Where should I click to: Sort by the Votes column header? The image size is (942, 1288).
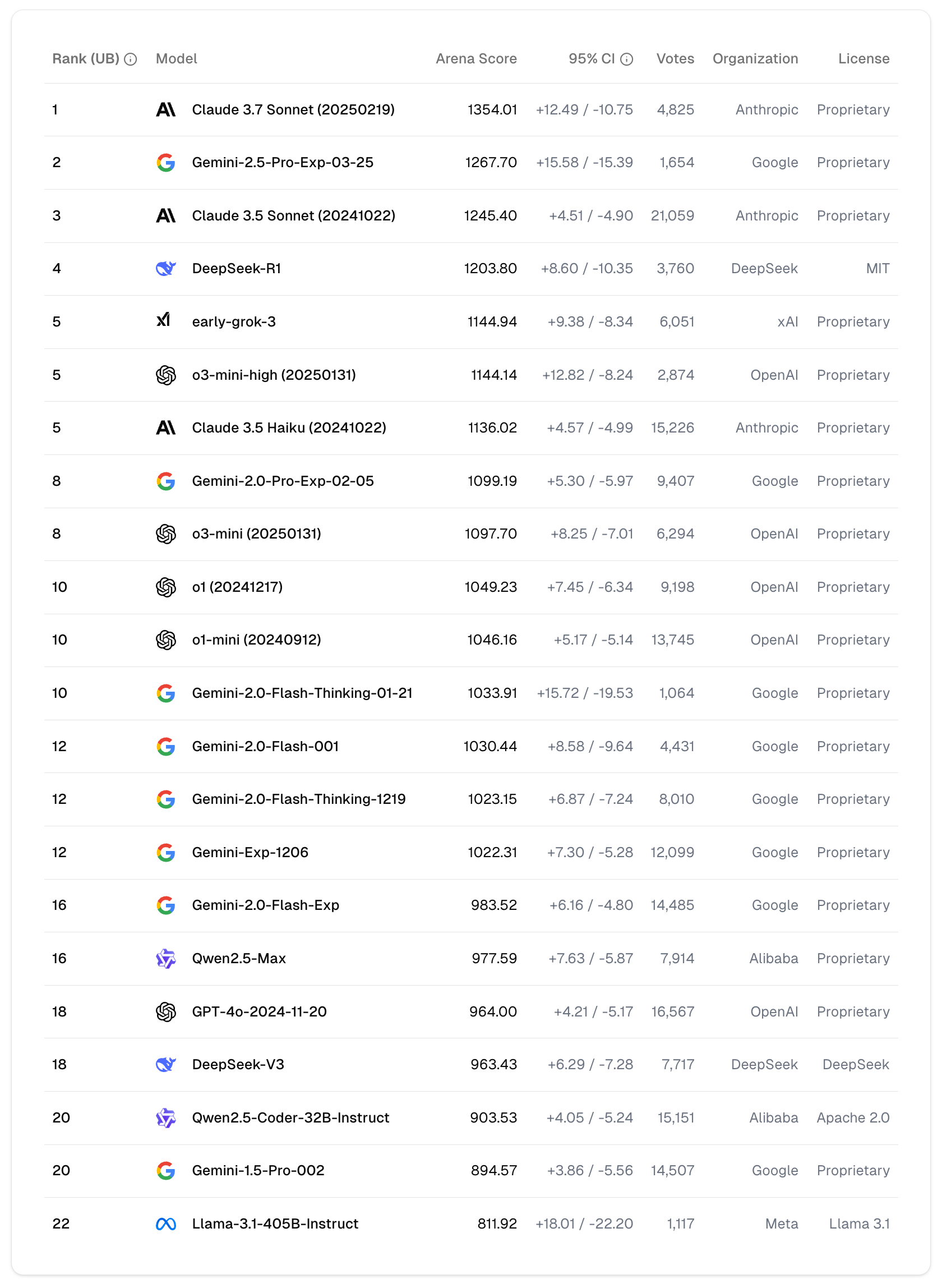pos(675,59)
